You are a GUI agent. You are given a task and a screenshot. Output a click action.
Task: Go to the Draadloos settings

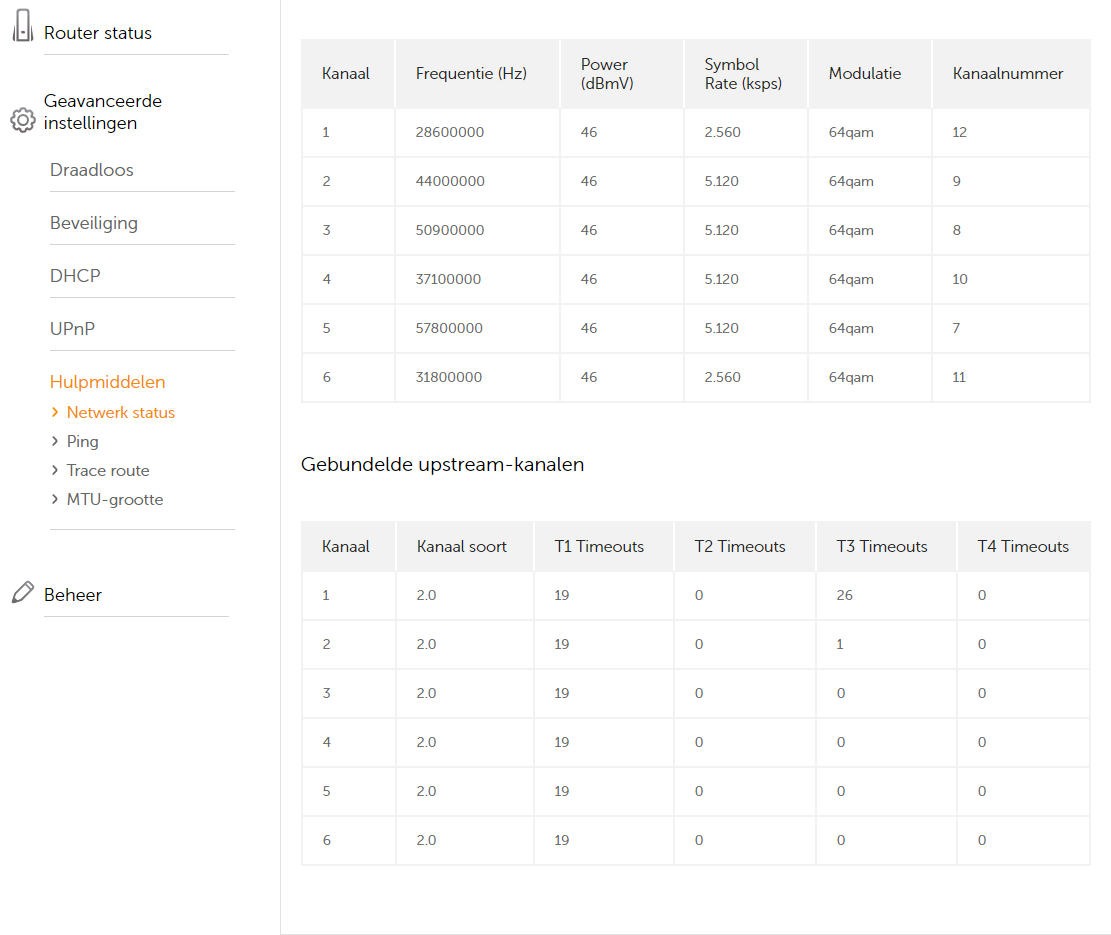point(92,170)
